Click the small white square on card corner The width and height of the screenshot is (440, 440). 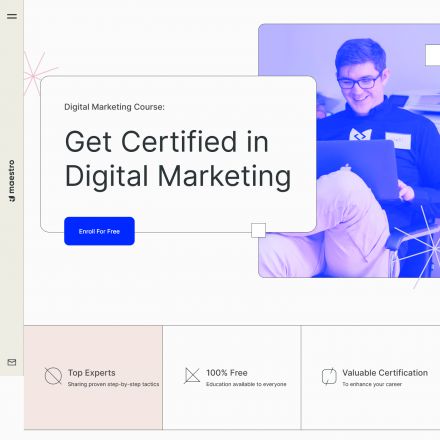tap(258, 230)
